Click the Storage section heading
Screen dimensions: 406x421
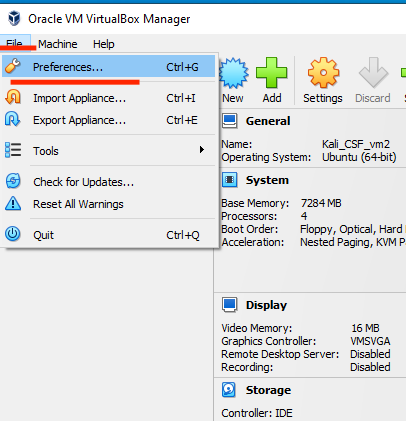[x=268, y=390]
